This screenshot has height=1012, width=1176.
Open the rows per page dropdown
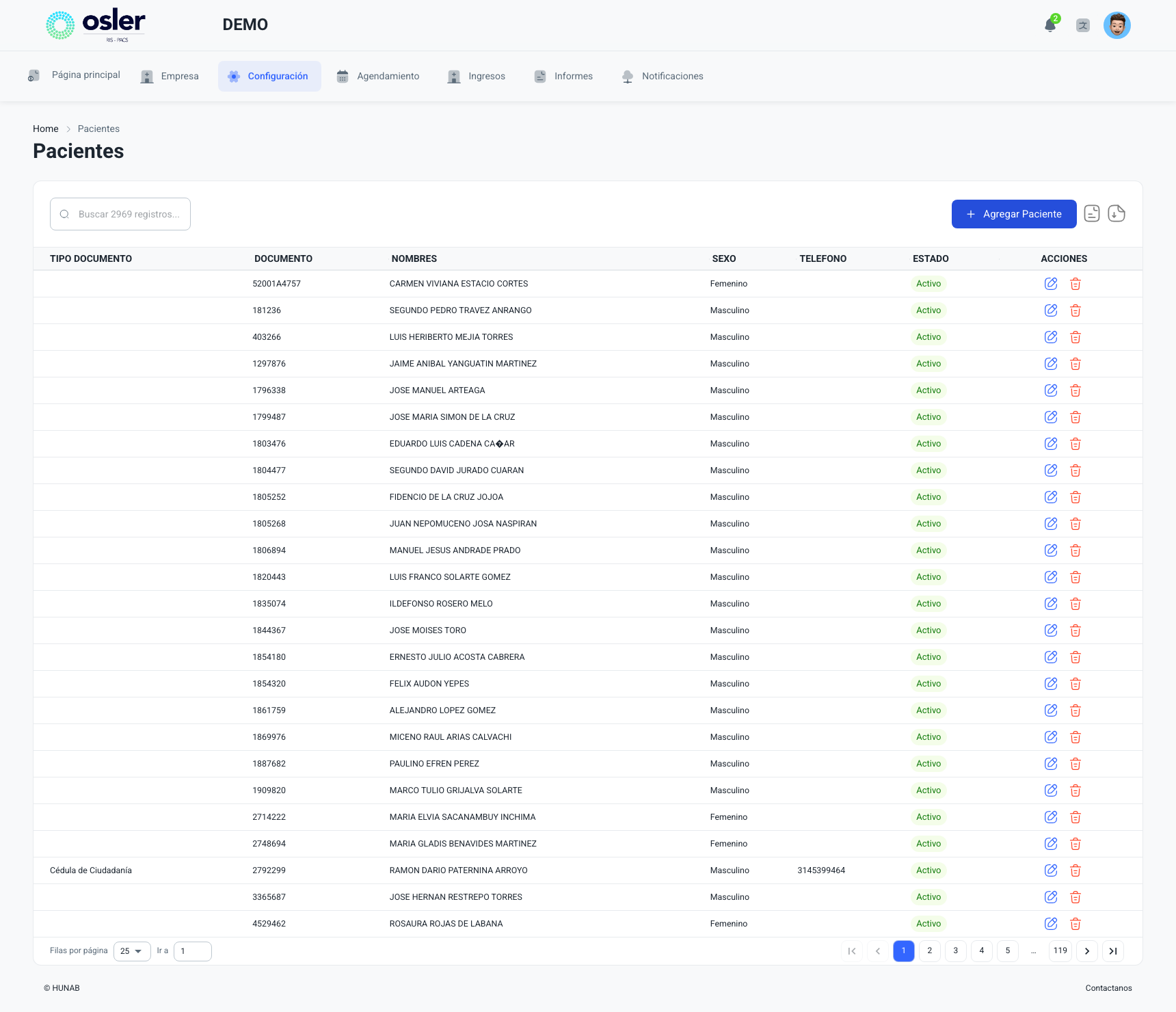point(132,951)
